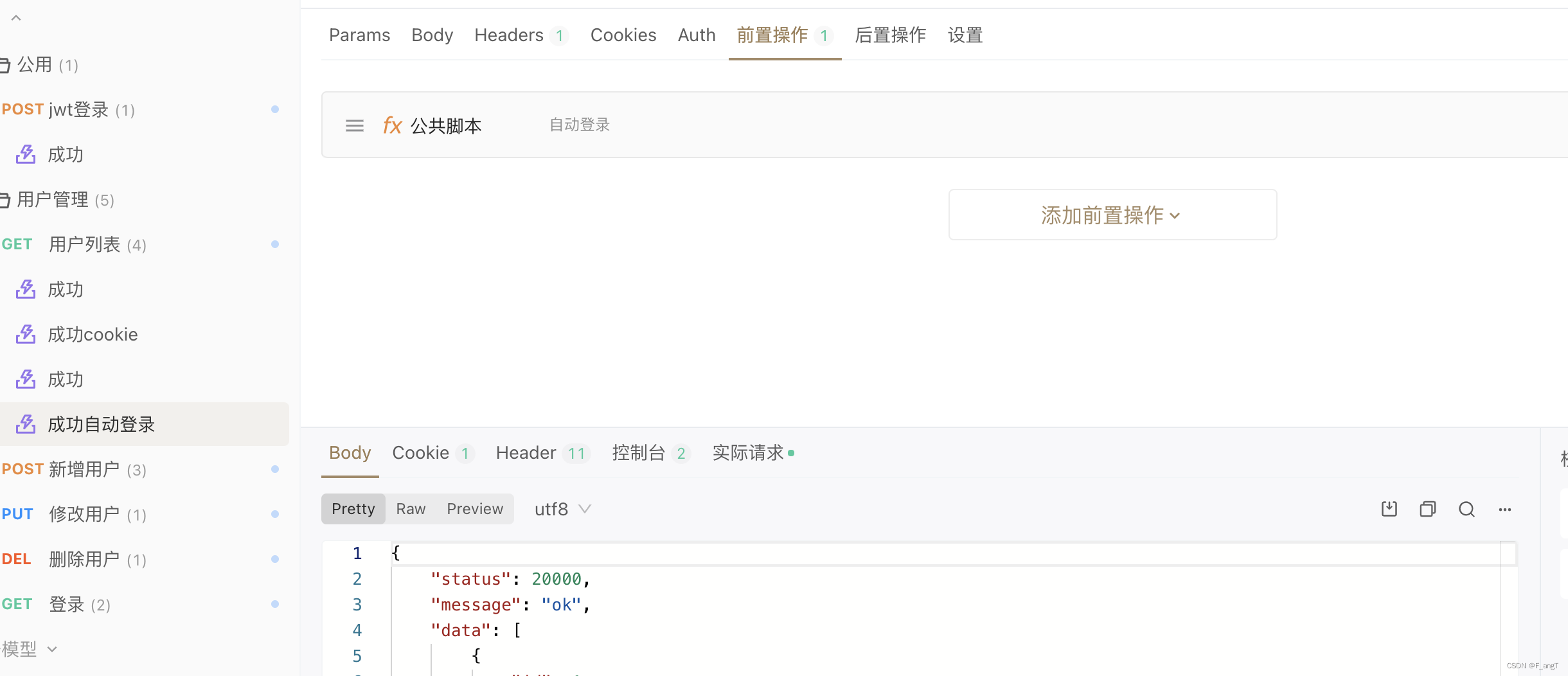Open the 控制台 response tab
1568x676 pixels.
tap(639, 453)
